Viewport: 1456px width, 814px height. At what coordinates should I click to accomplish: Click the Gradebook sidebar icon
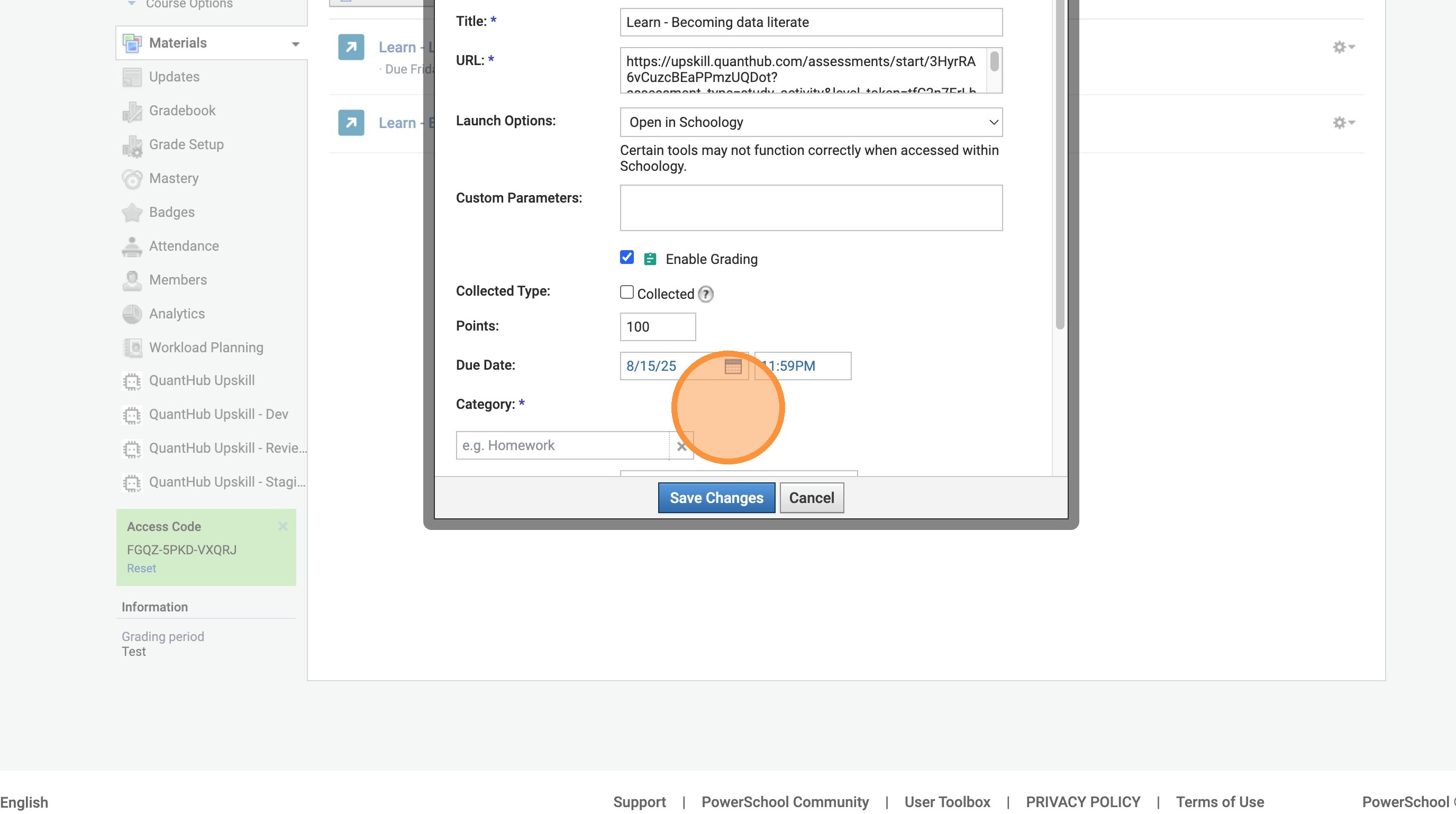pyautogui.click(x=132, y=111)
